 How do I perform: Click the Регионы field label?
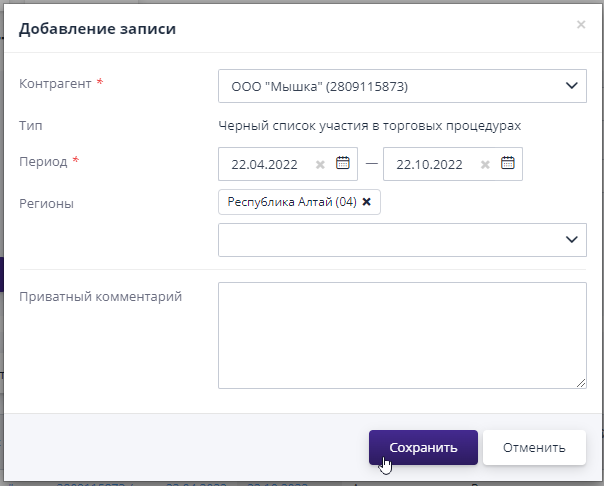46,203
